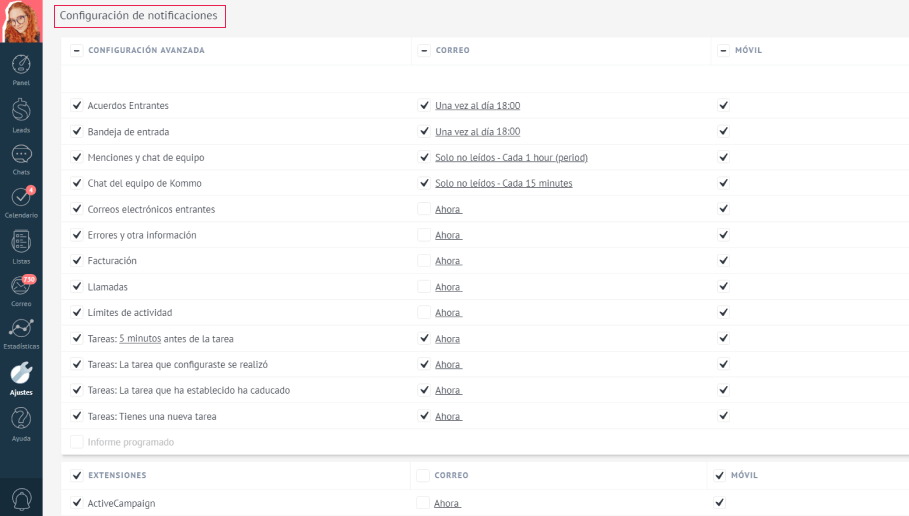Open the Estadísticas analytics icon
The height and width of the screenshot is (516, 909).
21,330
